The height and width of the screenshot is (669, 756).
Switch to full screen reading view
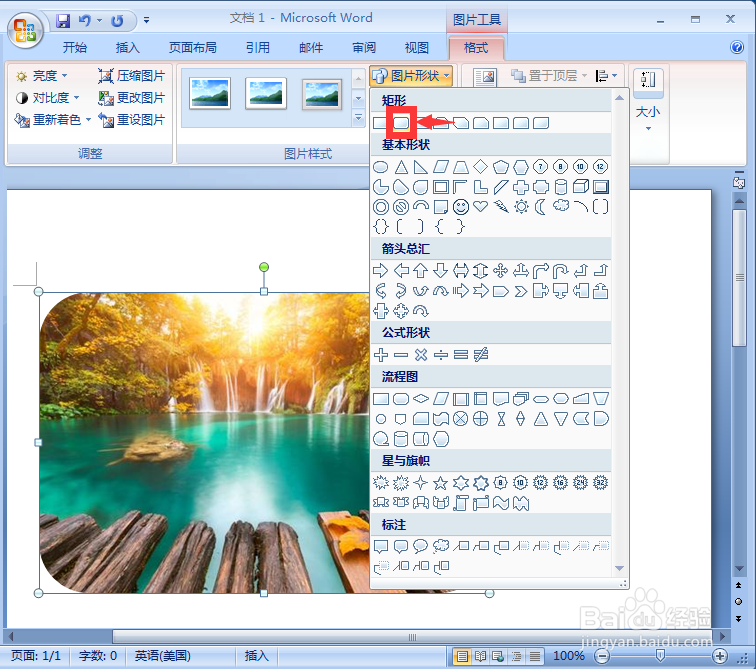[480, 656]
